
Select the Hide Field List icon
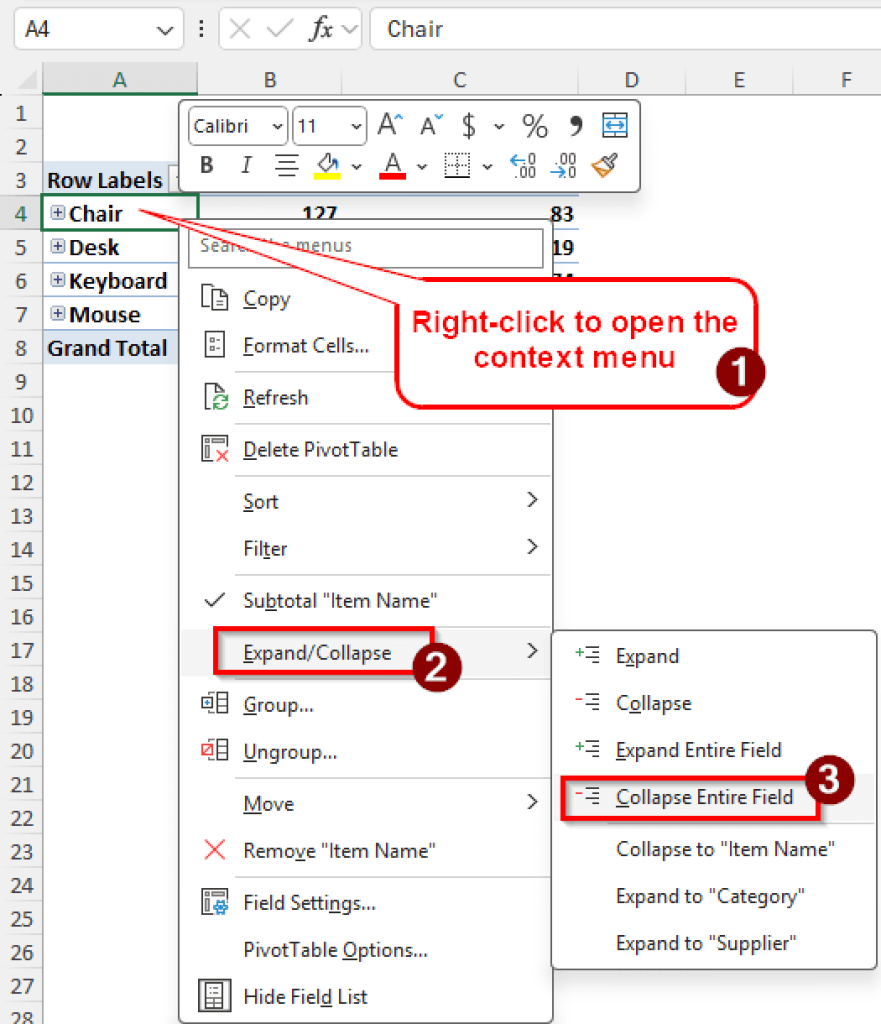pyautogui.click(x=214, y=995)
